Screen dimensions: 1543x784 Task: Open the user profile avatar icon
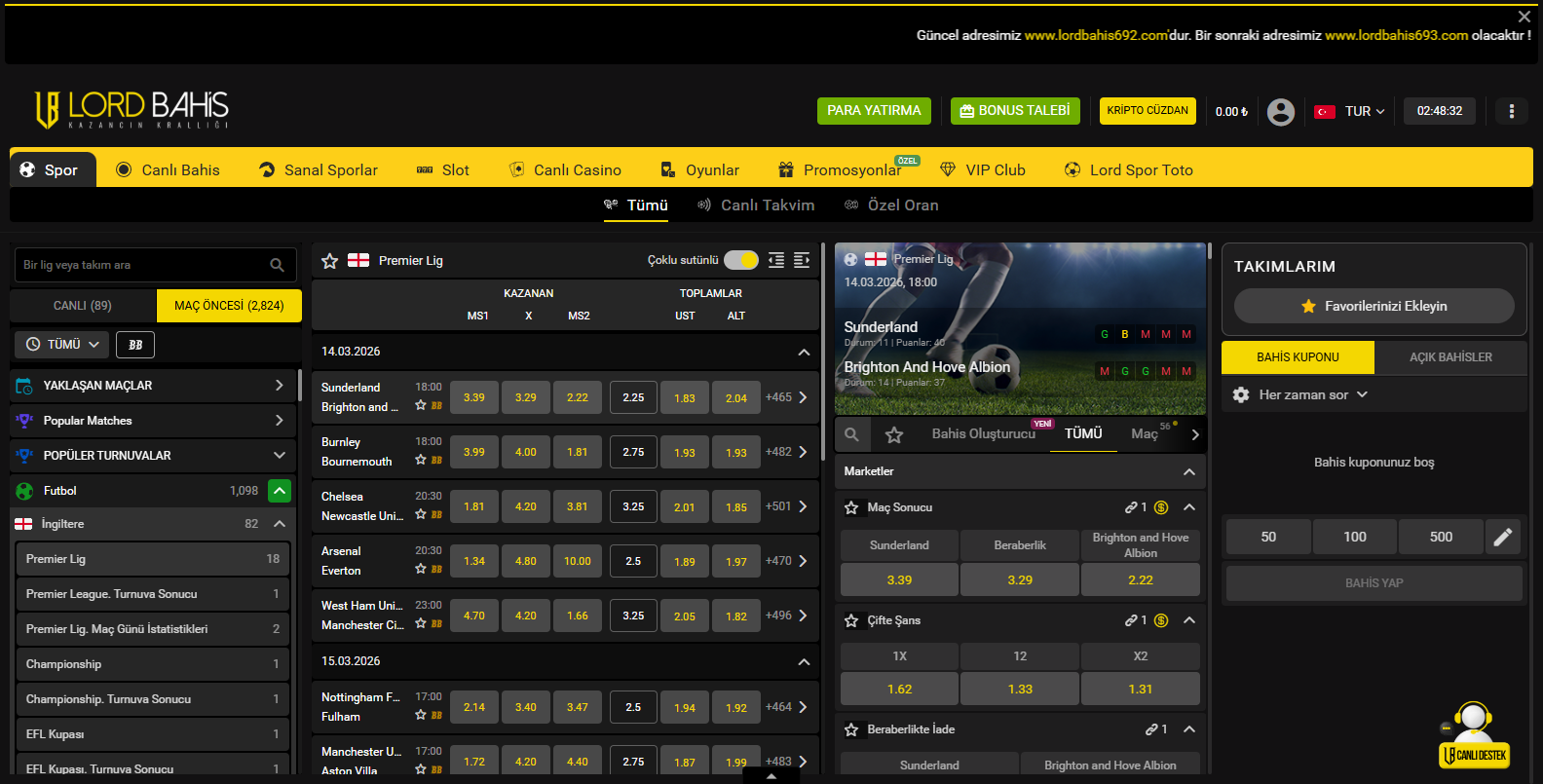coord(1281,111)
